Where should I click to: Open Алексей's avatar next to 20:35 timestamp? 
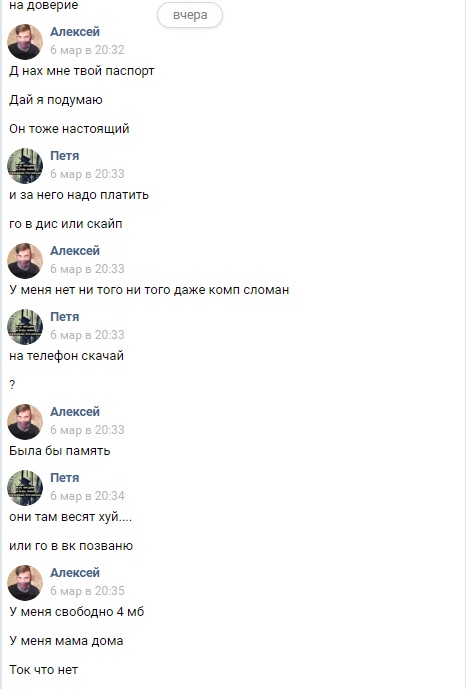tap(25, 582)
